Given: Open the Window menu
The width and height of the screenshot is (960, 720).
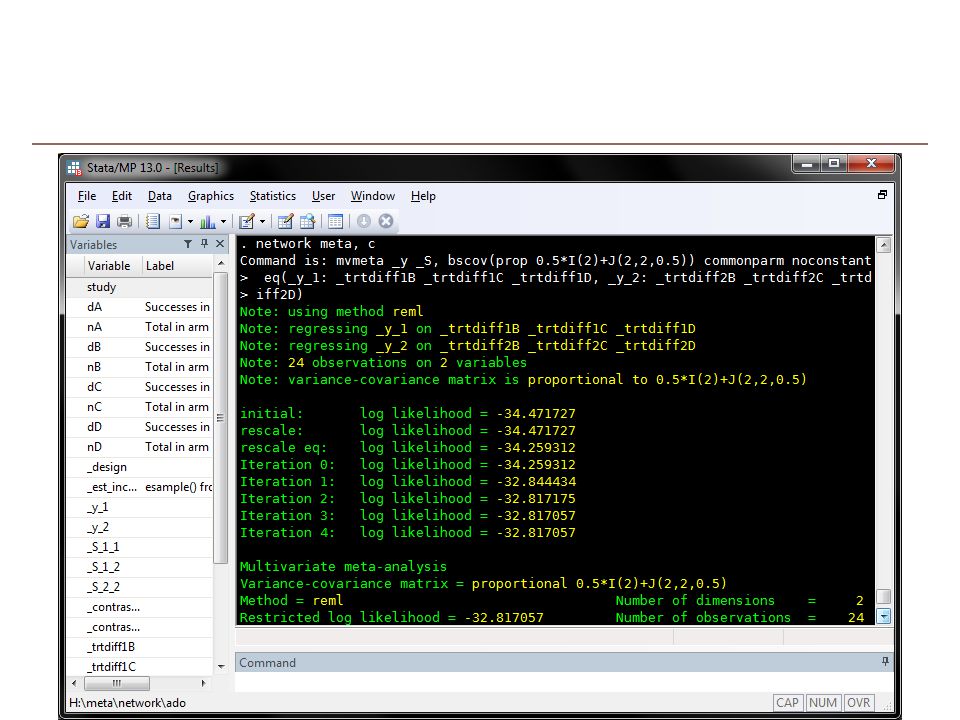Looking at the screenshot, I should click(x=373, y=196).
